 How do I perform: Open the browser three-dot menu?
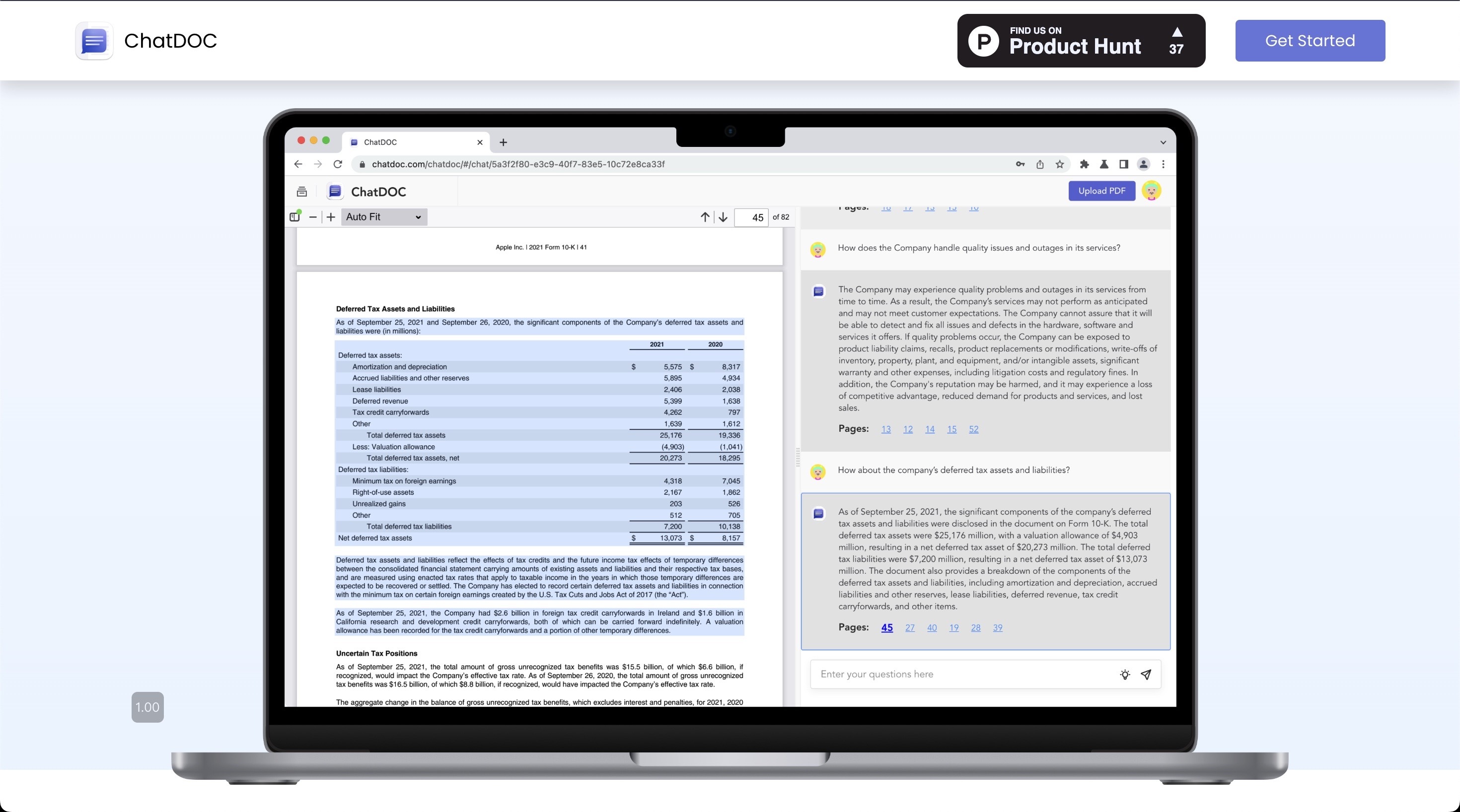[x=1163, y=164]
